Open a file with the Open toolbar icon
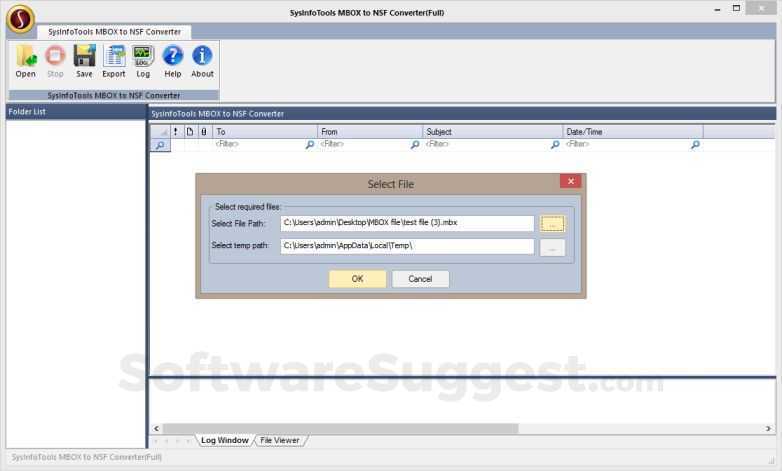 click(x=25, y=61)
